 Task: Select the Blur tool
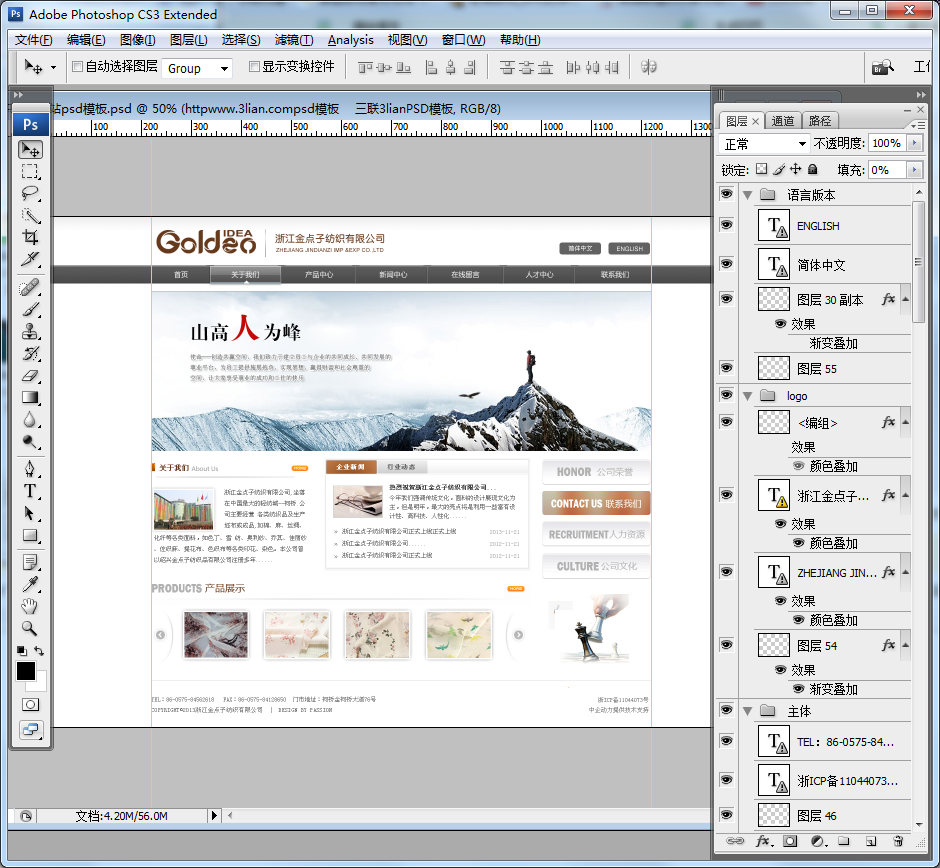[30, 420]
